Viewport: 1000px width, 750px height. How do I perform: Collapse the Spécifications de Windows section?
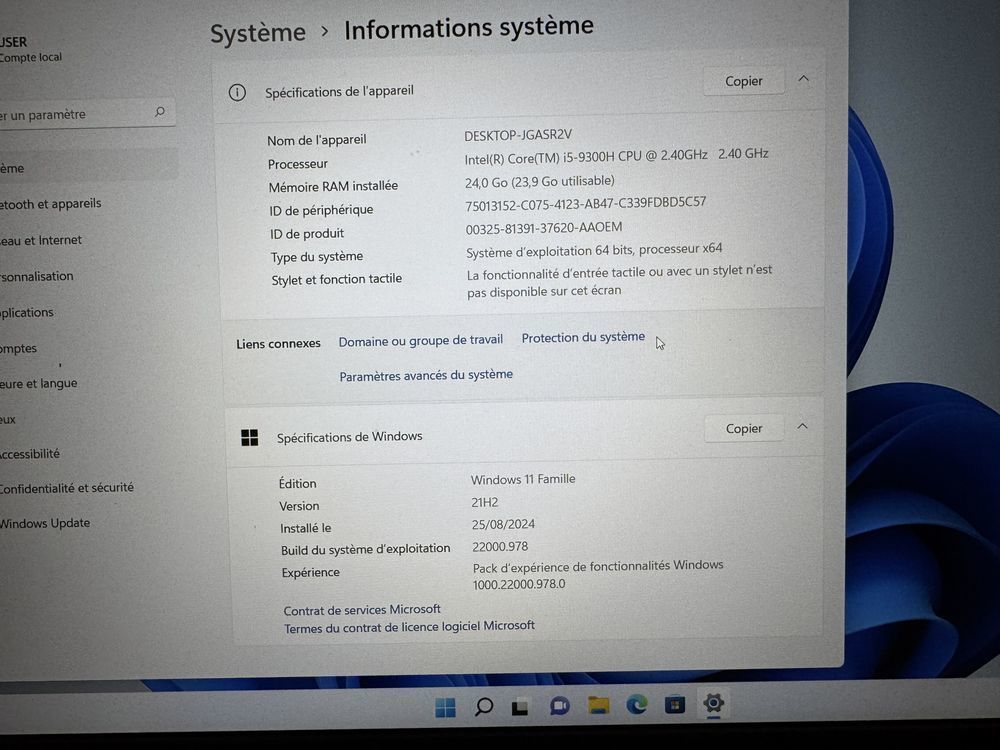coord(802,426)
